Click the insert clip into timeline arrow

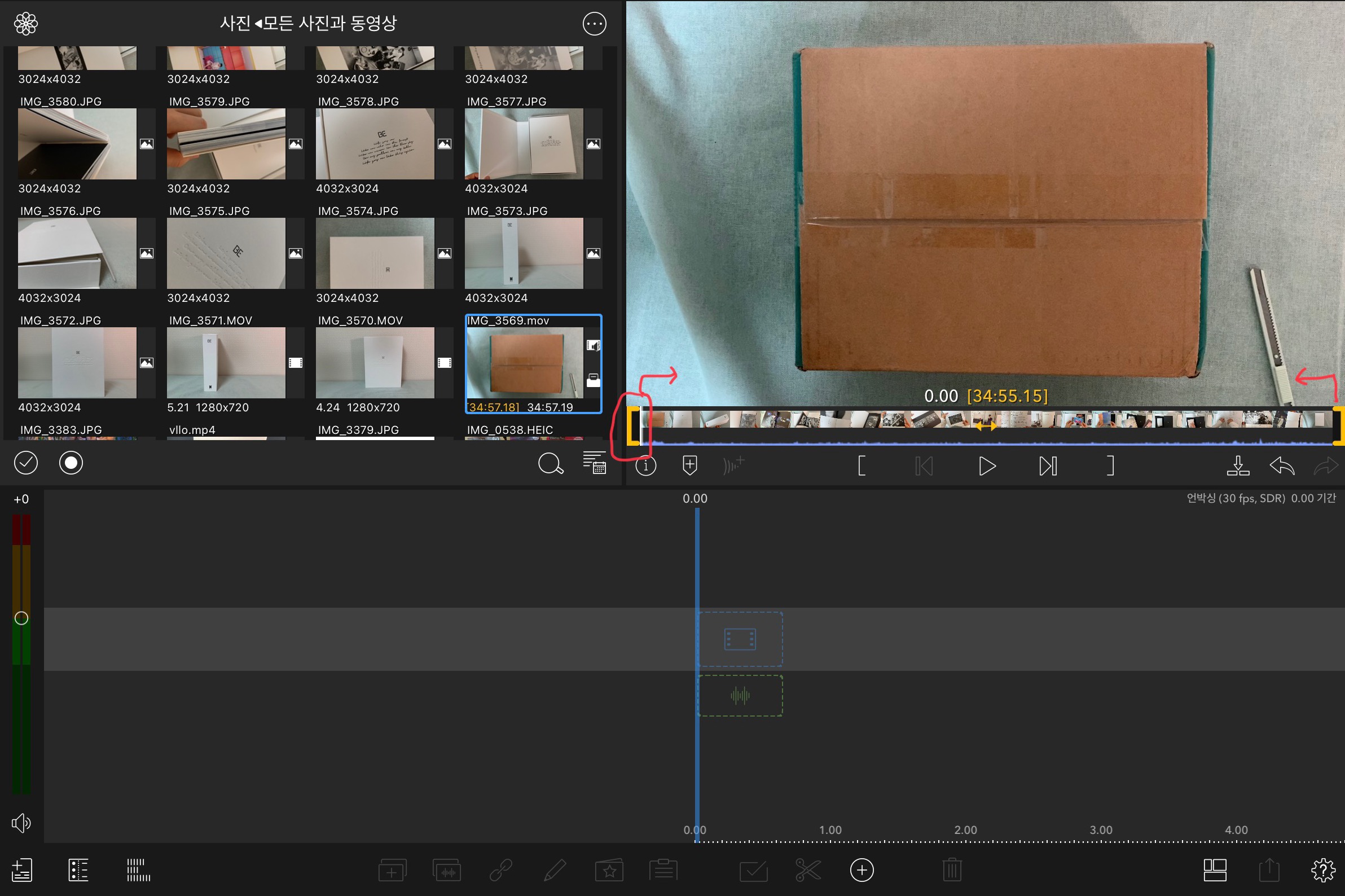click(1238, 465)
